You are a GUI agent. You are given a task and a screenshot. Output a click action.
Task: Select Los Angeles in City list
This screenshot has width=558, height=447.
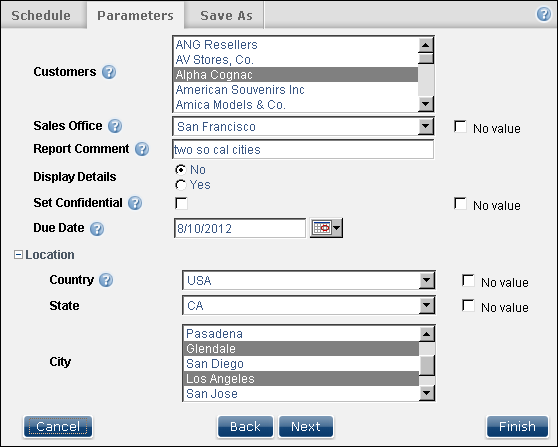click(x=301, y=379)
